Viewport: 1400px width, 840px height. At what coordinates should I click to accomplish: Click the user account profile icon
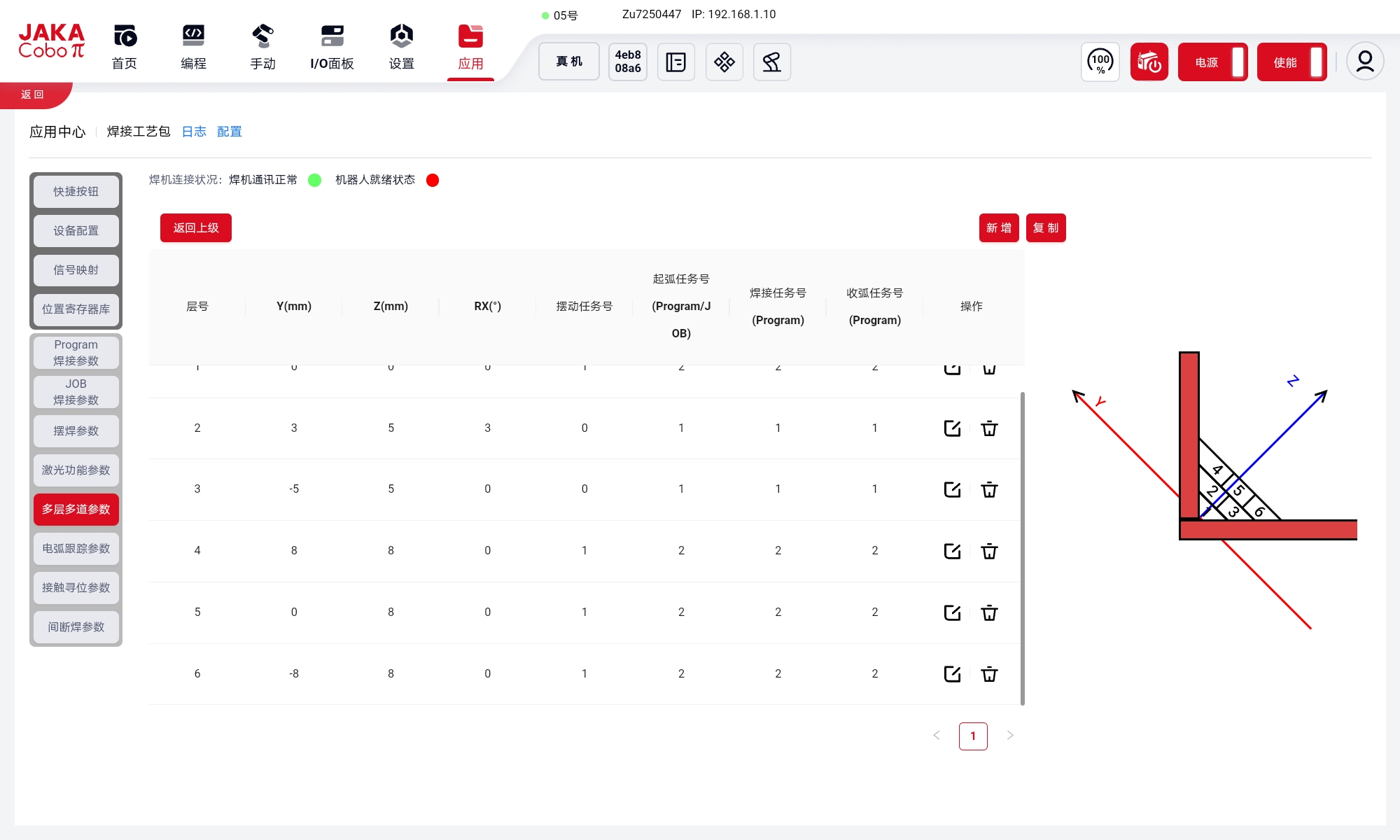[1364, 62]
